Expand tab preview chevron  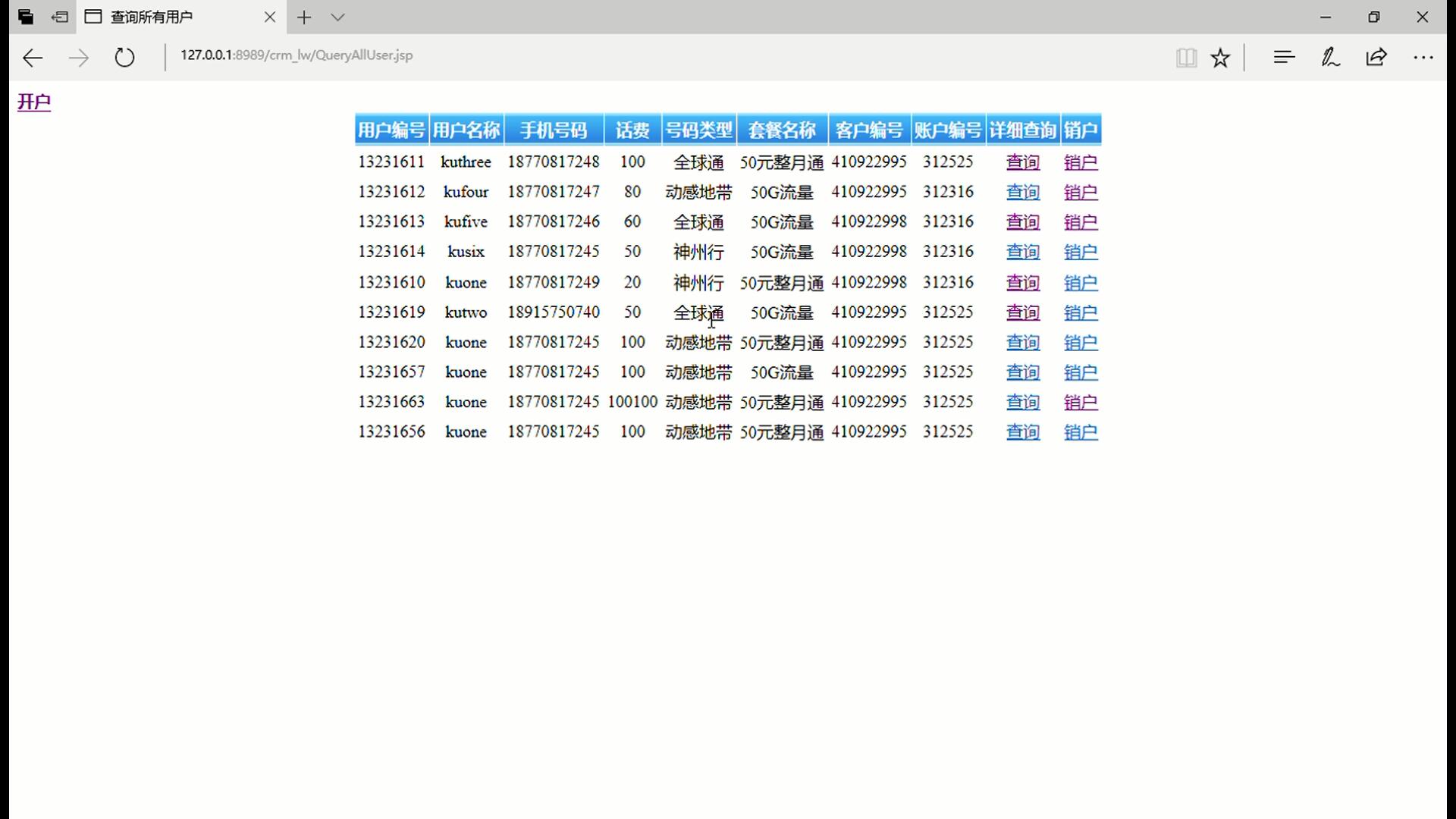coord(338,17)
